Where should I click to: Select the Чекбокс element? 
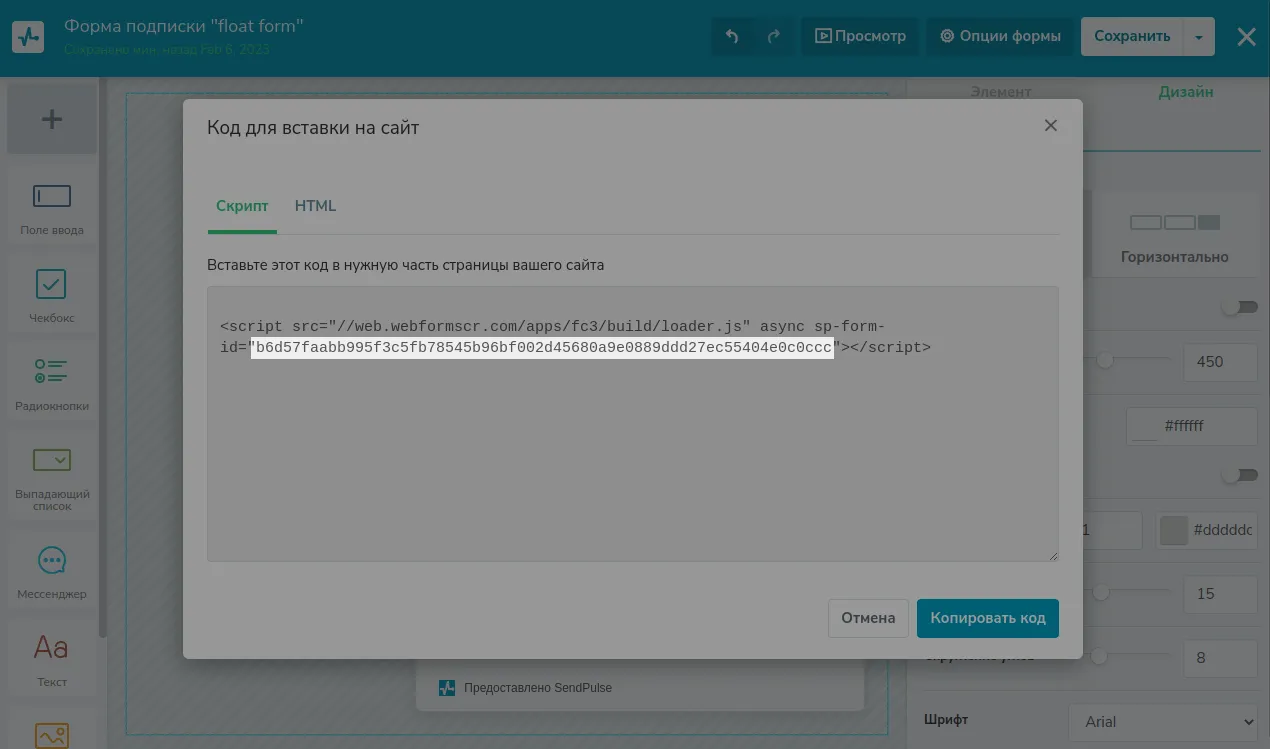point(52,296)
